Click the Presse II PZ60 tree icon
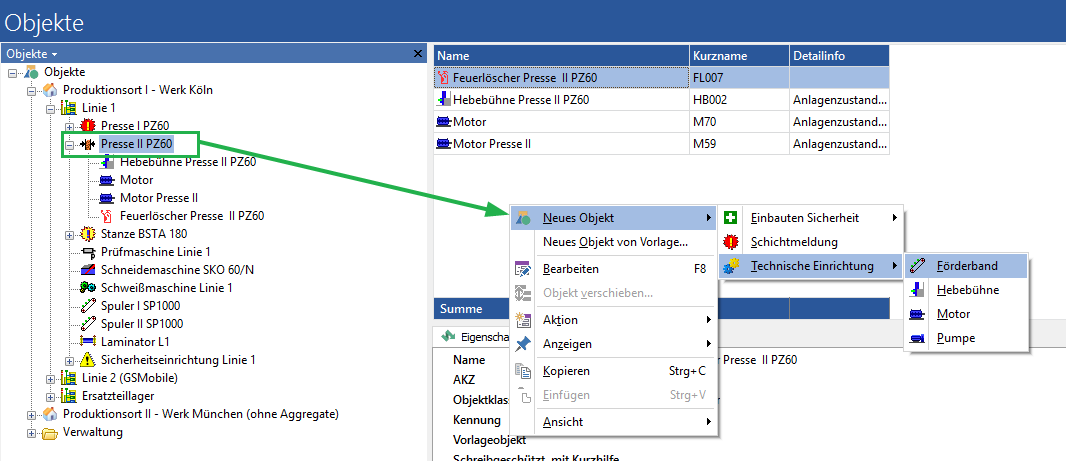Viewport: 1066px width, 461px height. tap(88, 144)
